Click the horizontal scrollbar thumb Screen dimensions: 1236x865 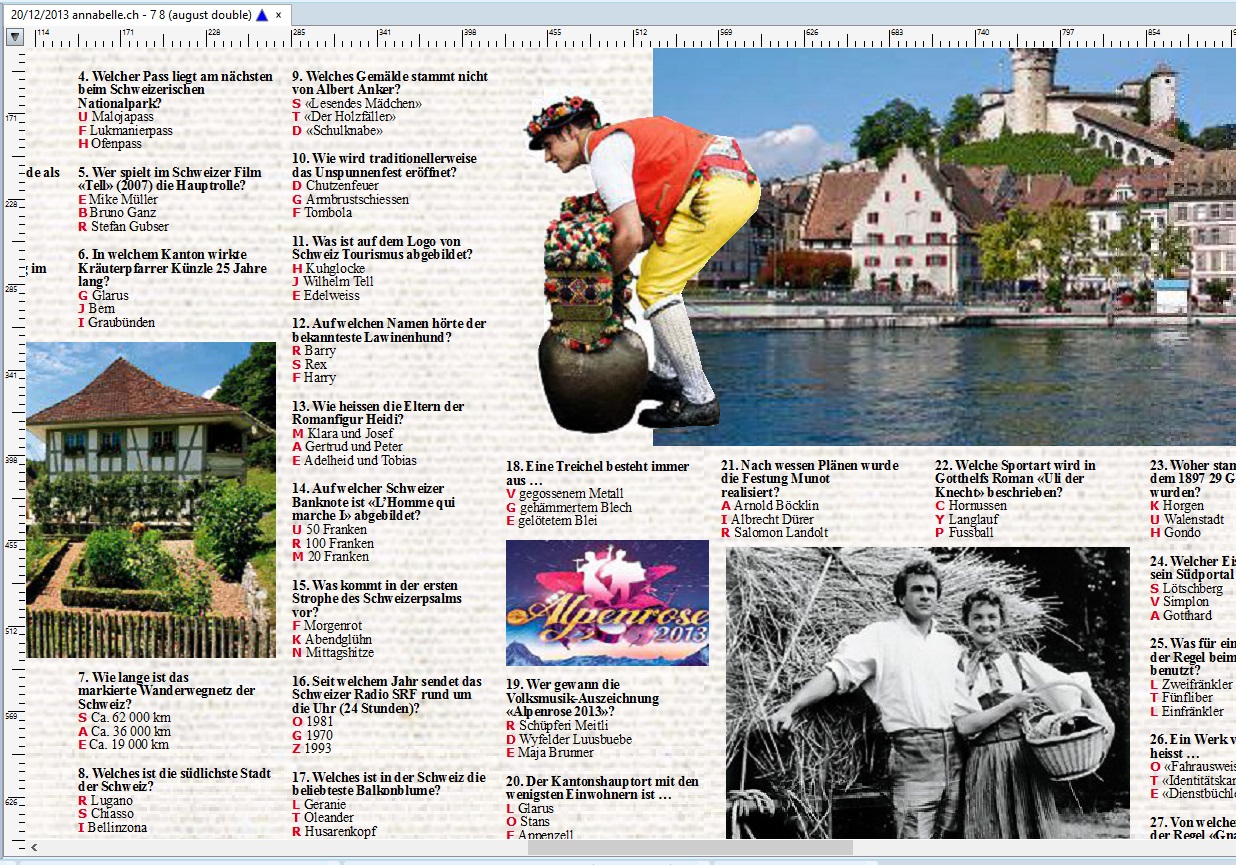coord(690,847)
